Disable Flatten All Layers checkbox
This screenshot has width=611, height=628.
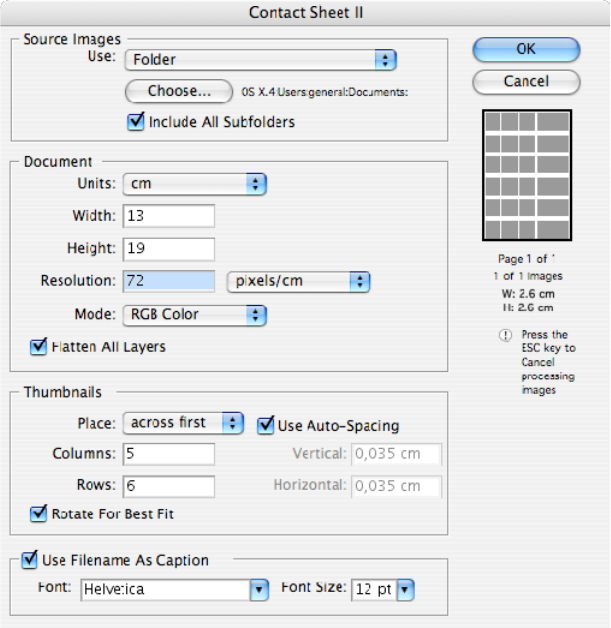tap(40, 347)
